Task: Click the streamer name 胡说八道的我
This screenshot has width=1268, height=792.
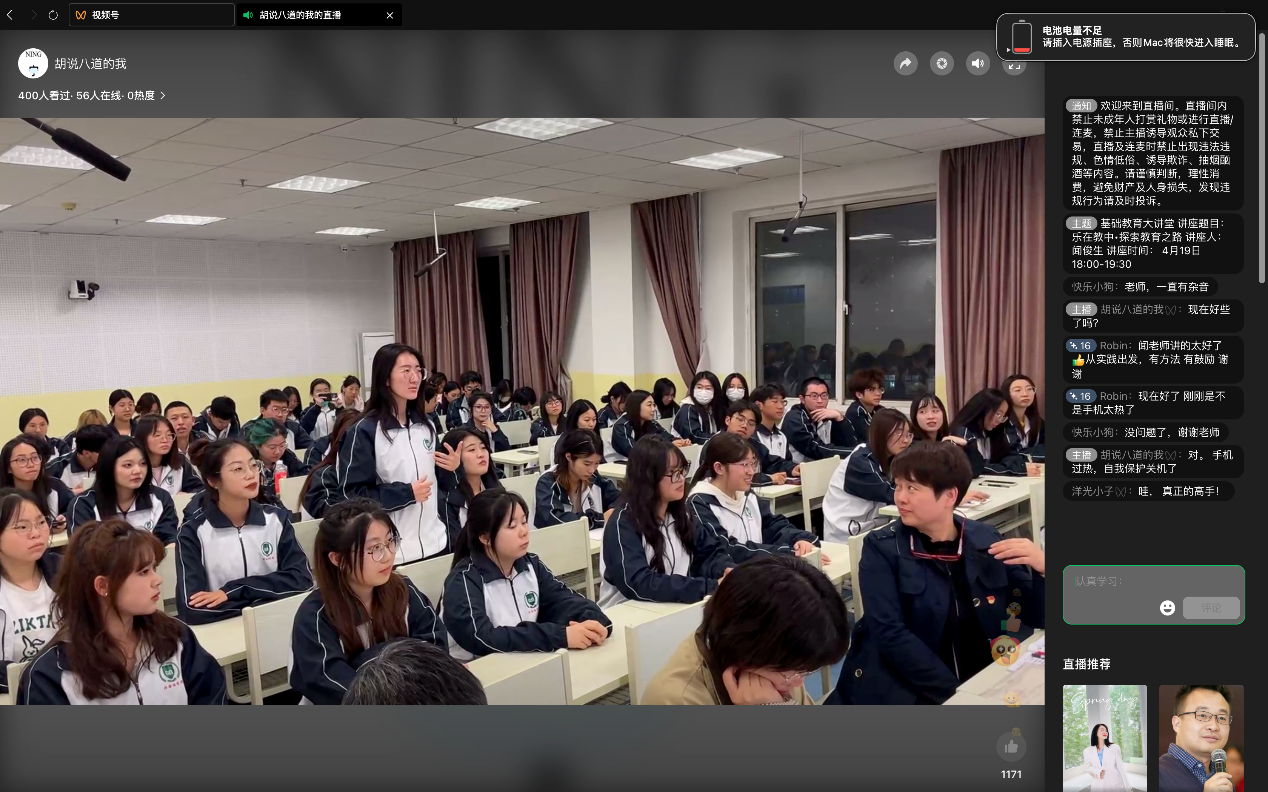Action: pyautogui.click(x=91, y=64)
